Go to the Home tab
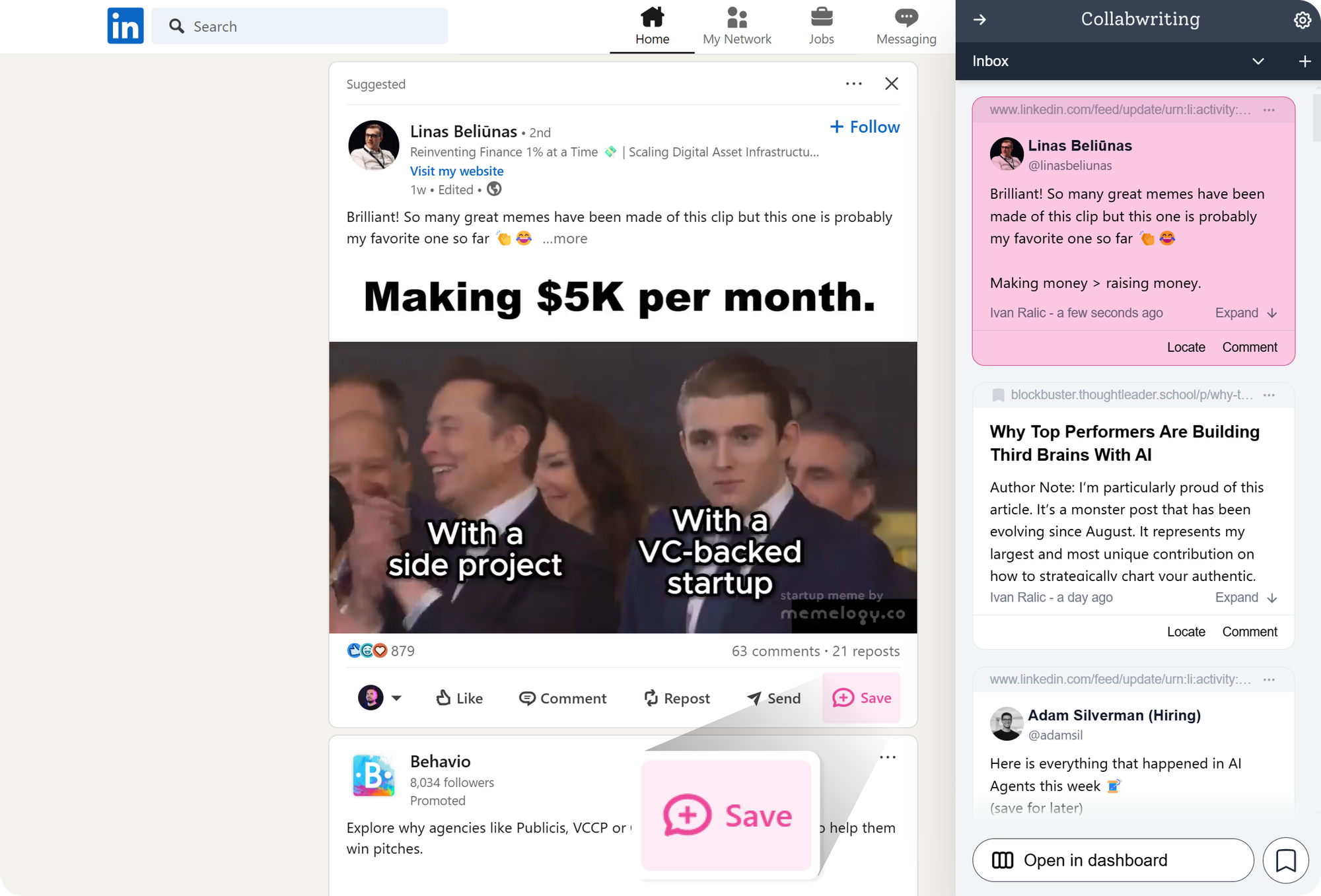 coord(652,26)
